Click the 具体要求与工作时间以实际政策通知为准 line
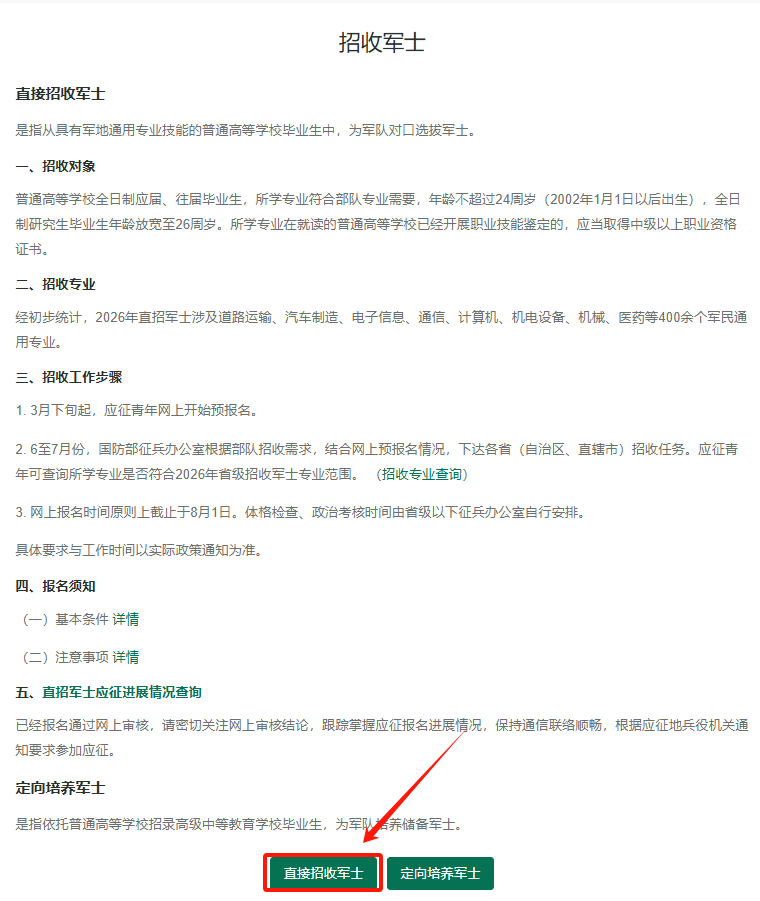The width and height of the screenshot is (760, 901). click(x=141, y=550)
